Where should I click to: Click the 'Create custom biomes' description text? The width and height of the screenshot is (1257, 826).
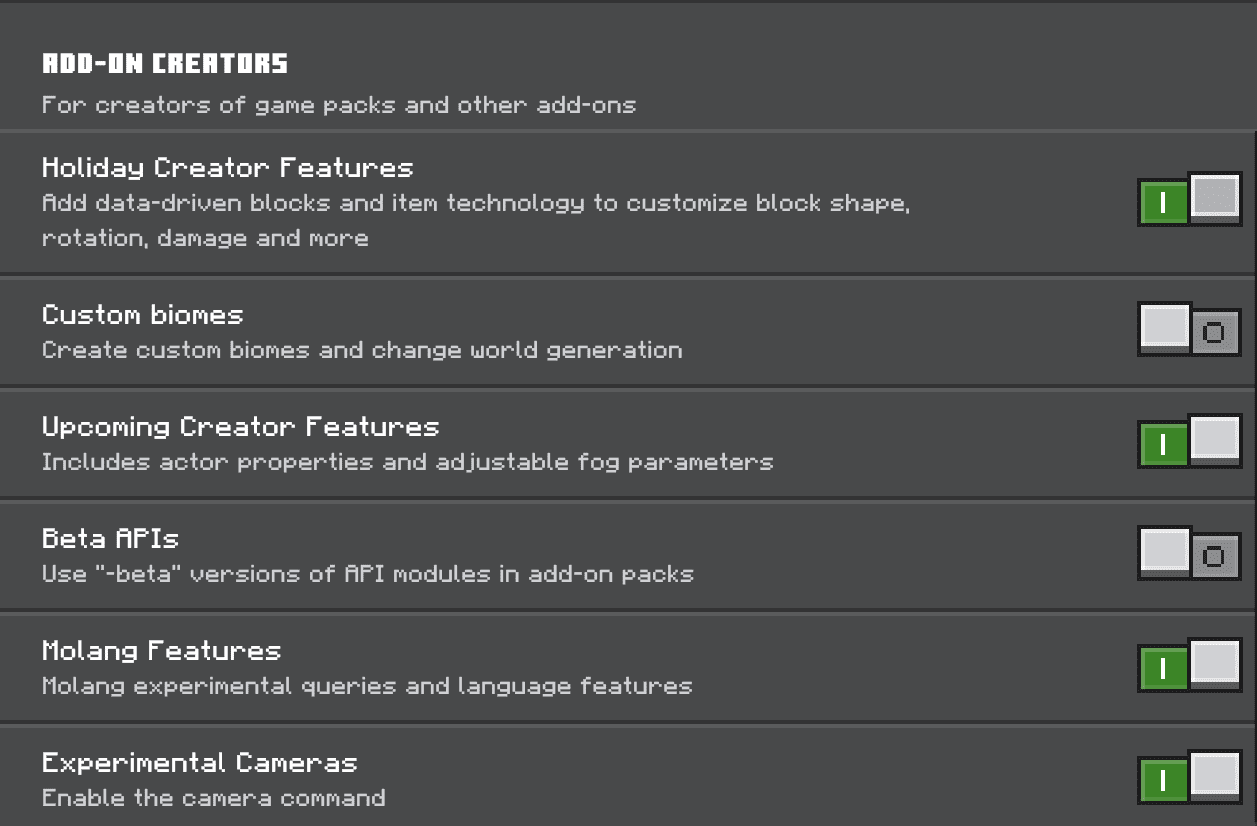362,350
